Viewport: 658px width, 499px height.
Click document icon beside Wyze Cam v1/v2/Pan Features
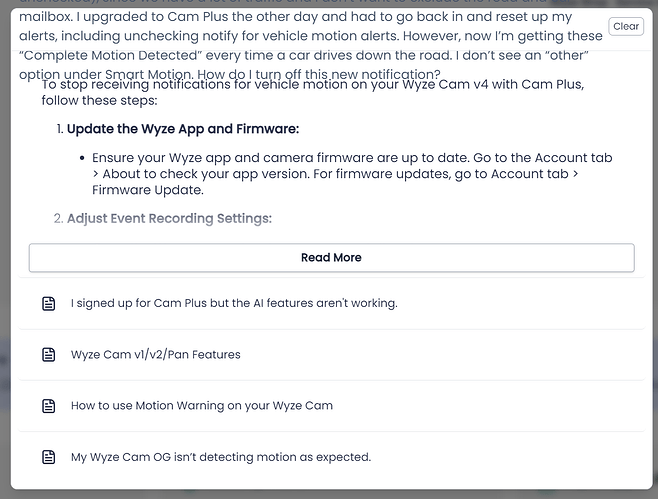pos(49,354)
